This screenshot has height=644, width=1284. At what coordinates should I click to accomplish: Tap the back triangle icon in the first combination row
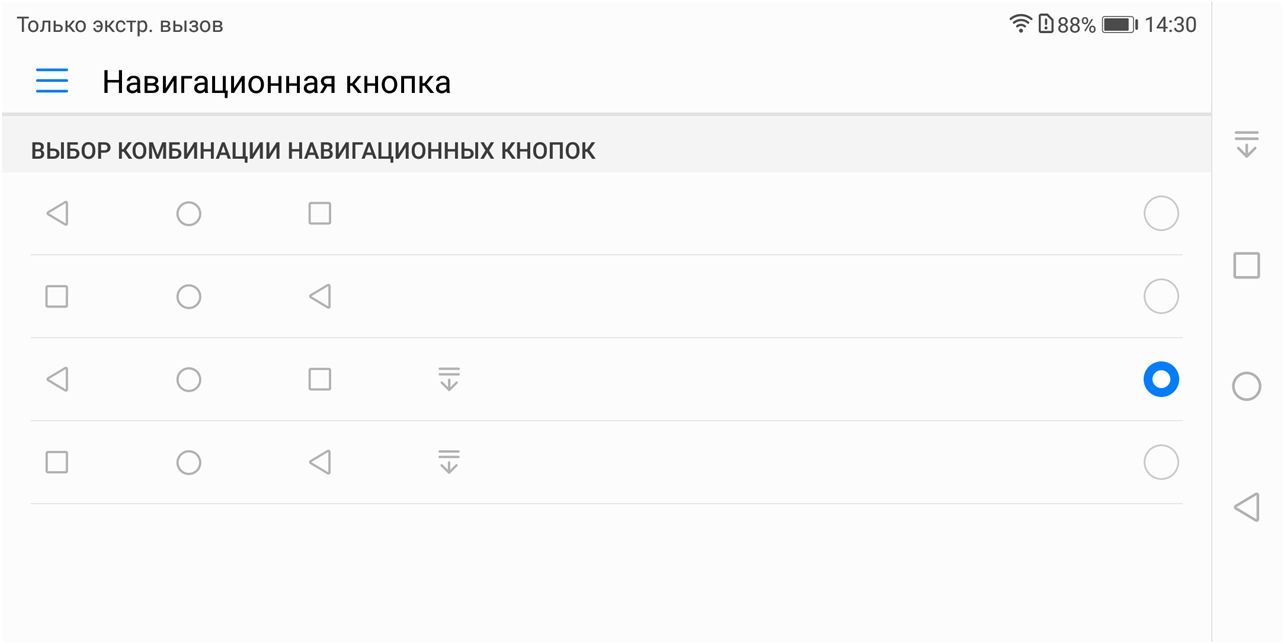tap(57, 213)
